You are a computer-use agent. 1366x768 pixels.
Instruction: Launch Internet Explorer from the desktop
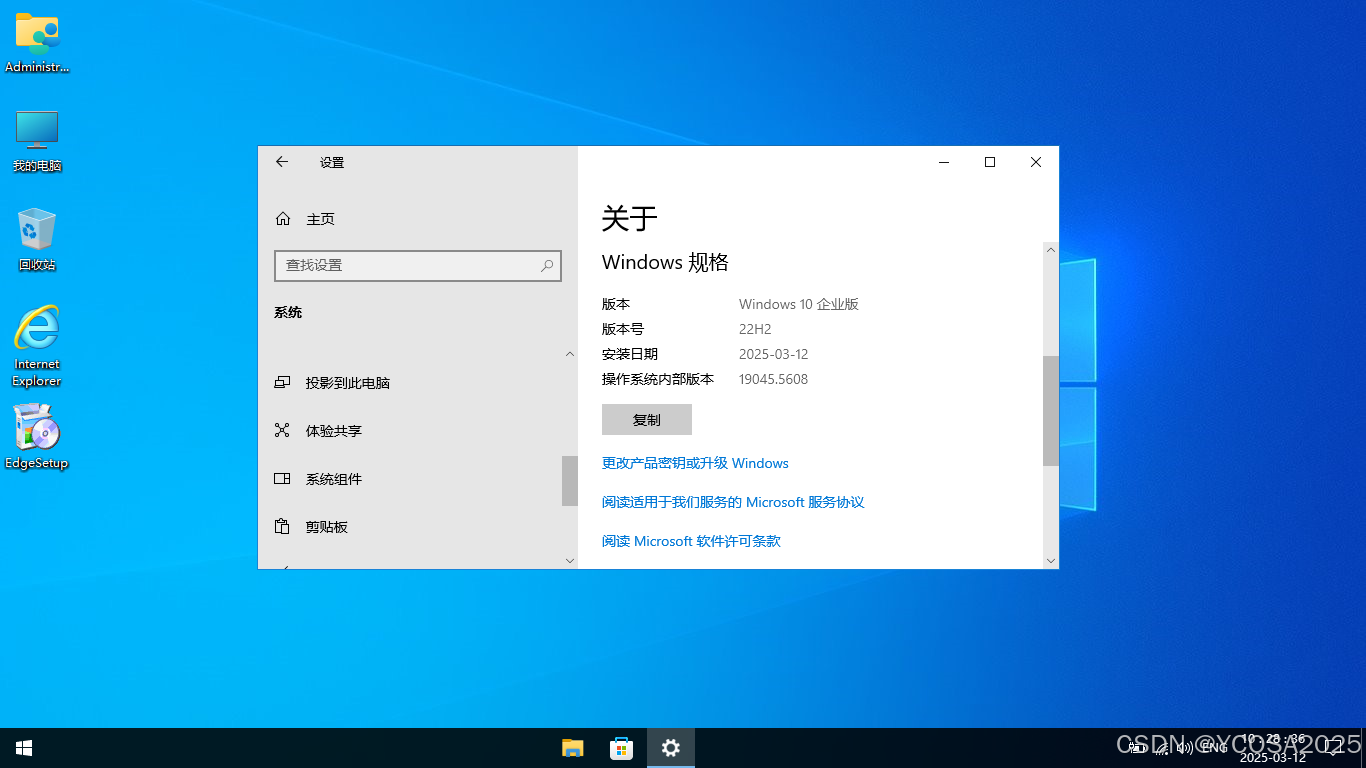[37, 345]
